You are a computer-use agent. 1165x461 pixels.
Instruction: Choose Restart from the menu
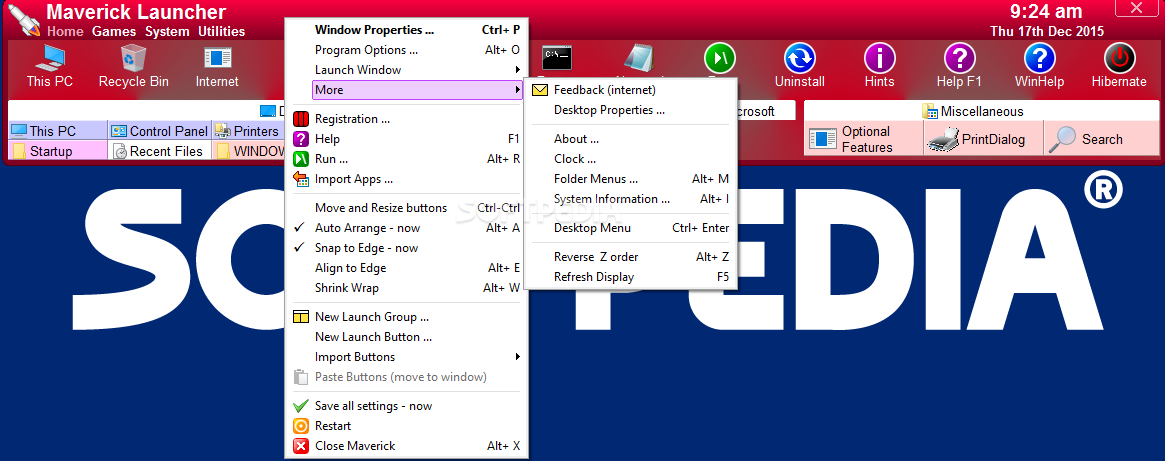pos(406,426)
